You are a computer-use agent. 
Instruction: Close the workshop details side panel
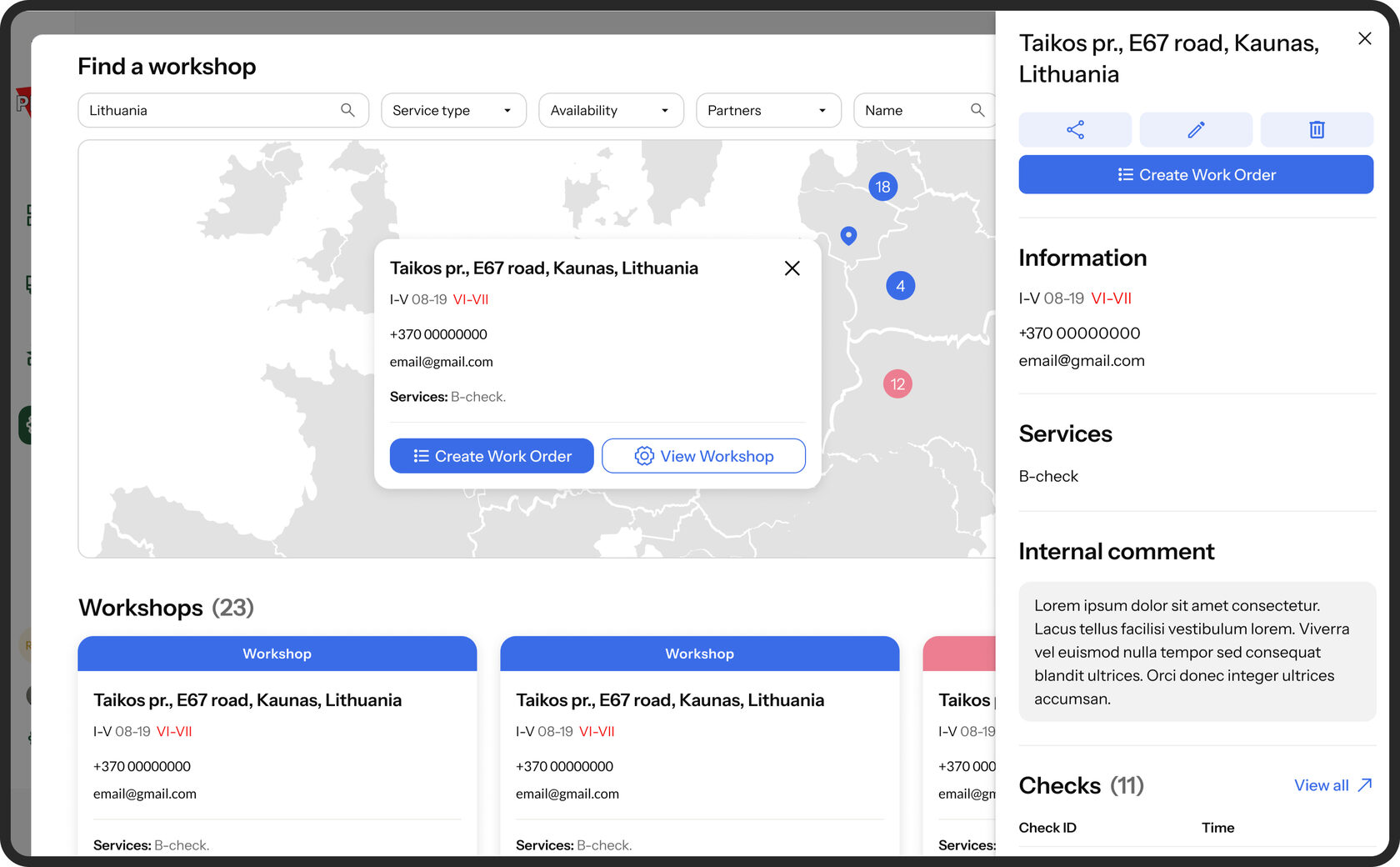click(x=1364, y=38)
